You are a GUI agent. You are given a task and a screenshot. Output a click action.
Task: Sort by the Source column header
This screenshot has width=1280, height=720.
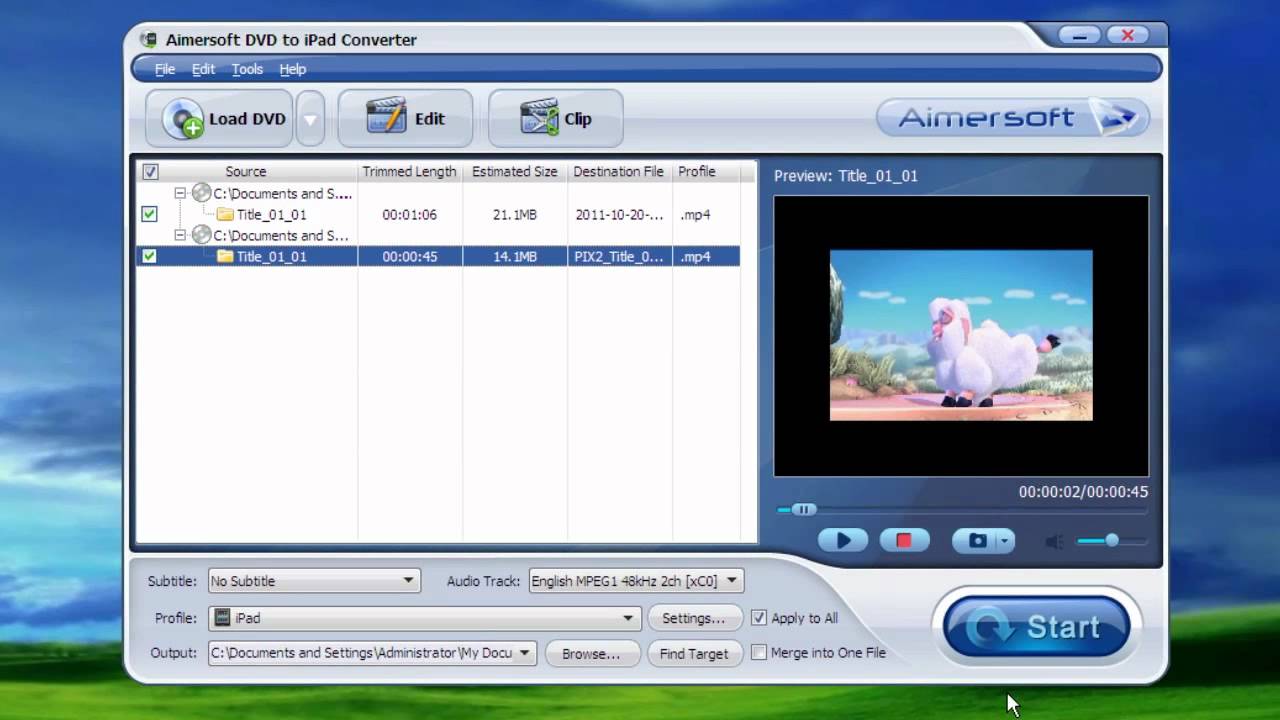(246, 171)
